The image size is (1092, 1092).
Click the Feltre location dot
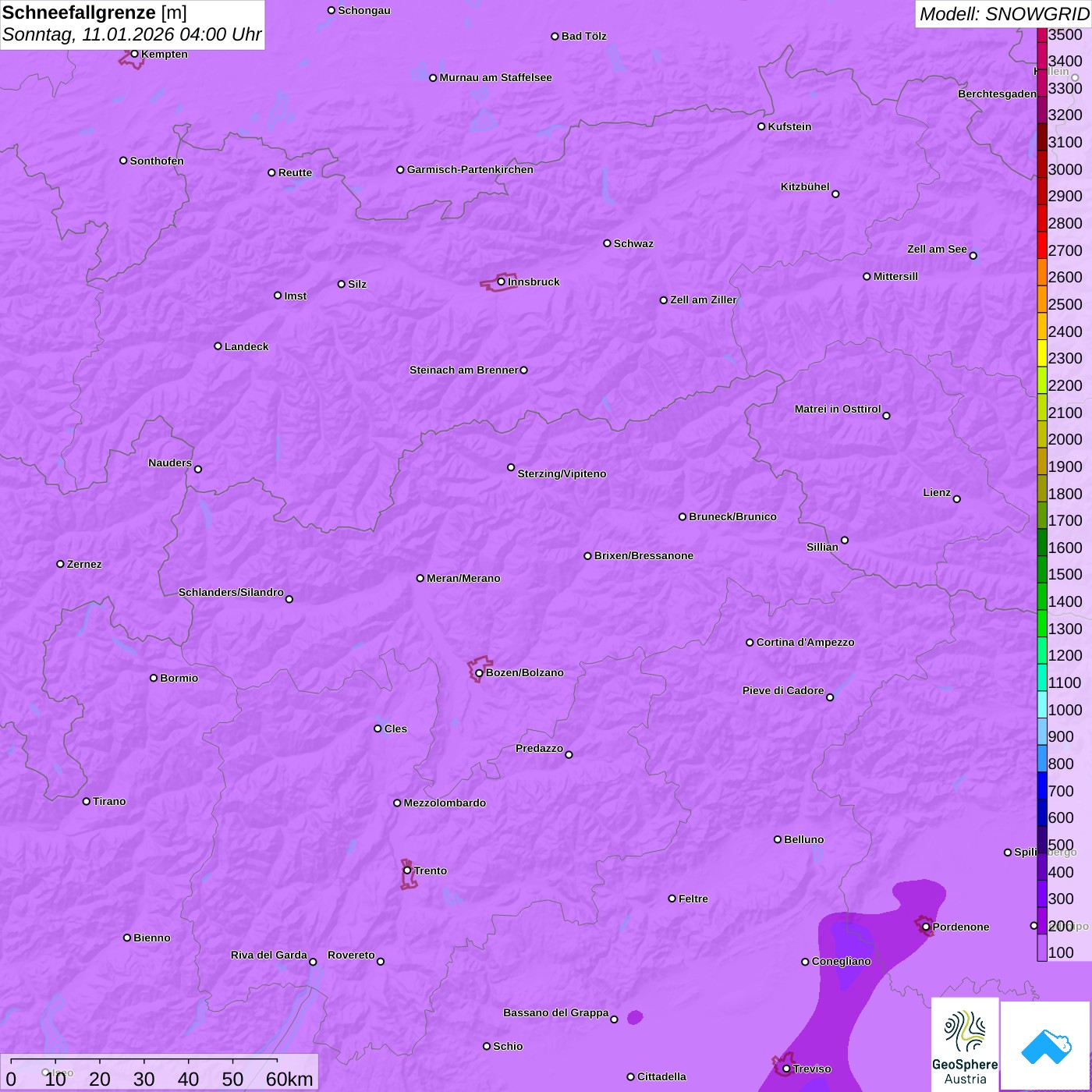coord(672,899)
